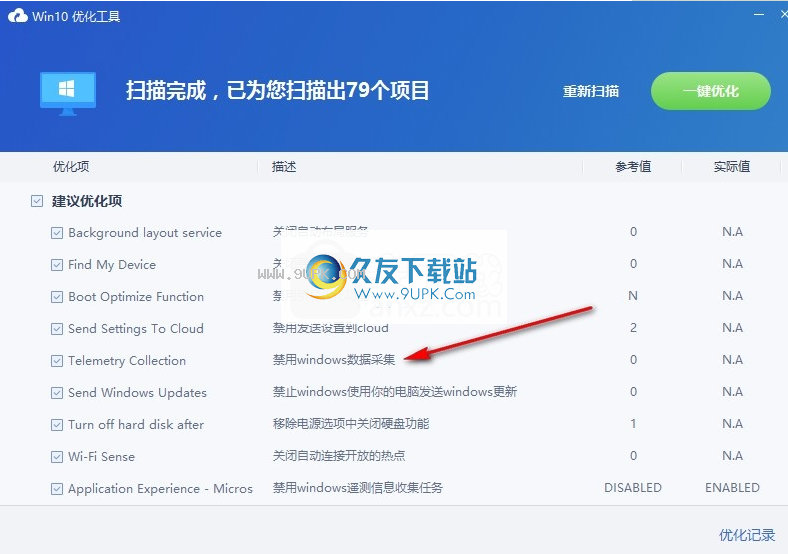Click the ENABLED actual value
This screenshot has width=788, height=554.
coord(732,488)
